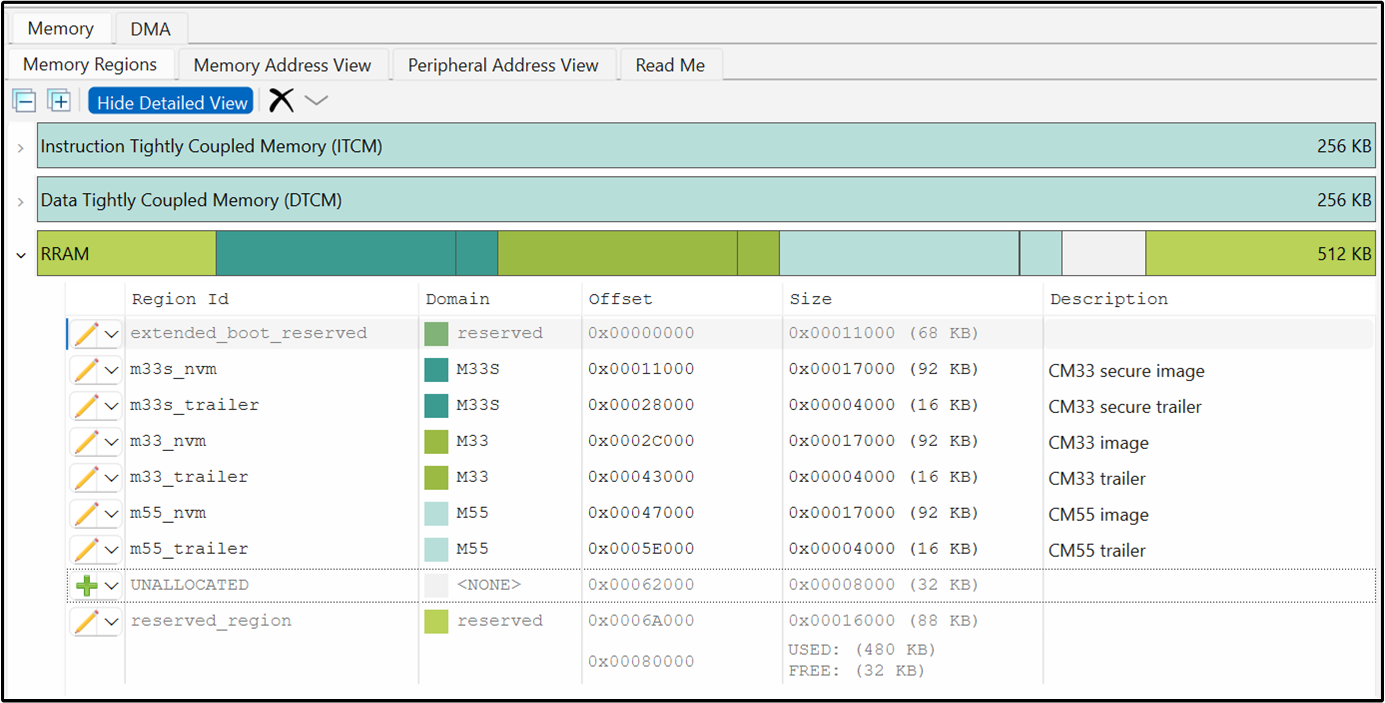This screenshot has height=703, width=1385.
Task: Click green plus icon on UNALLOCATED row
Action: pyautogui.click(x=86, y=586)
